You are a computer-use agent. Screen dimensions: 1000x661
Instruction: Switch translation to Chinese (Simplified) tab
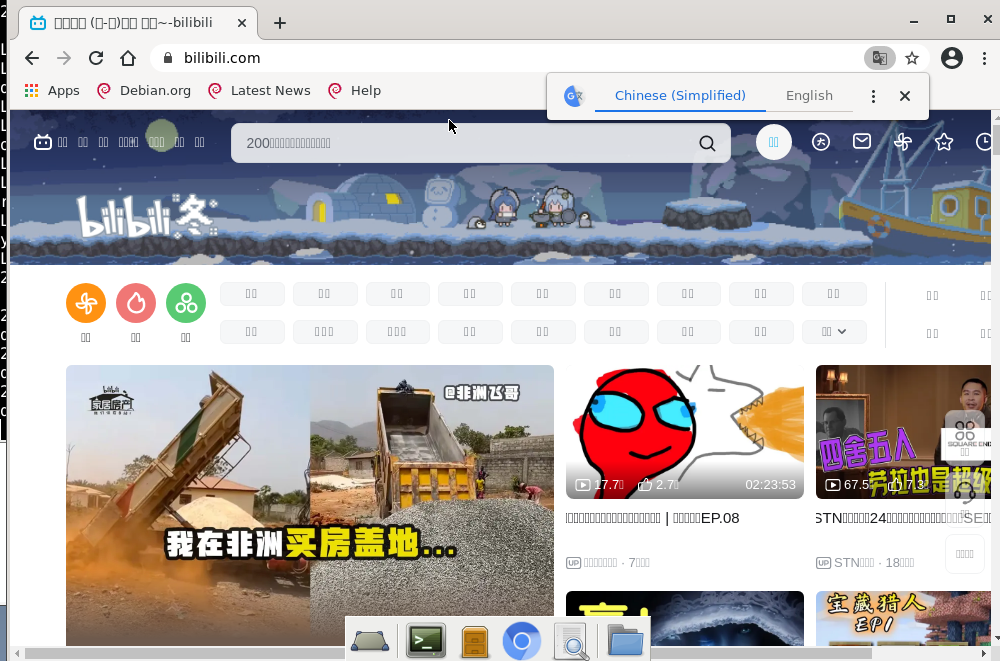click(680, 96)
